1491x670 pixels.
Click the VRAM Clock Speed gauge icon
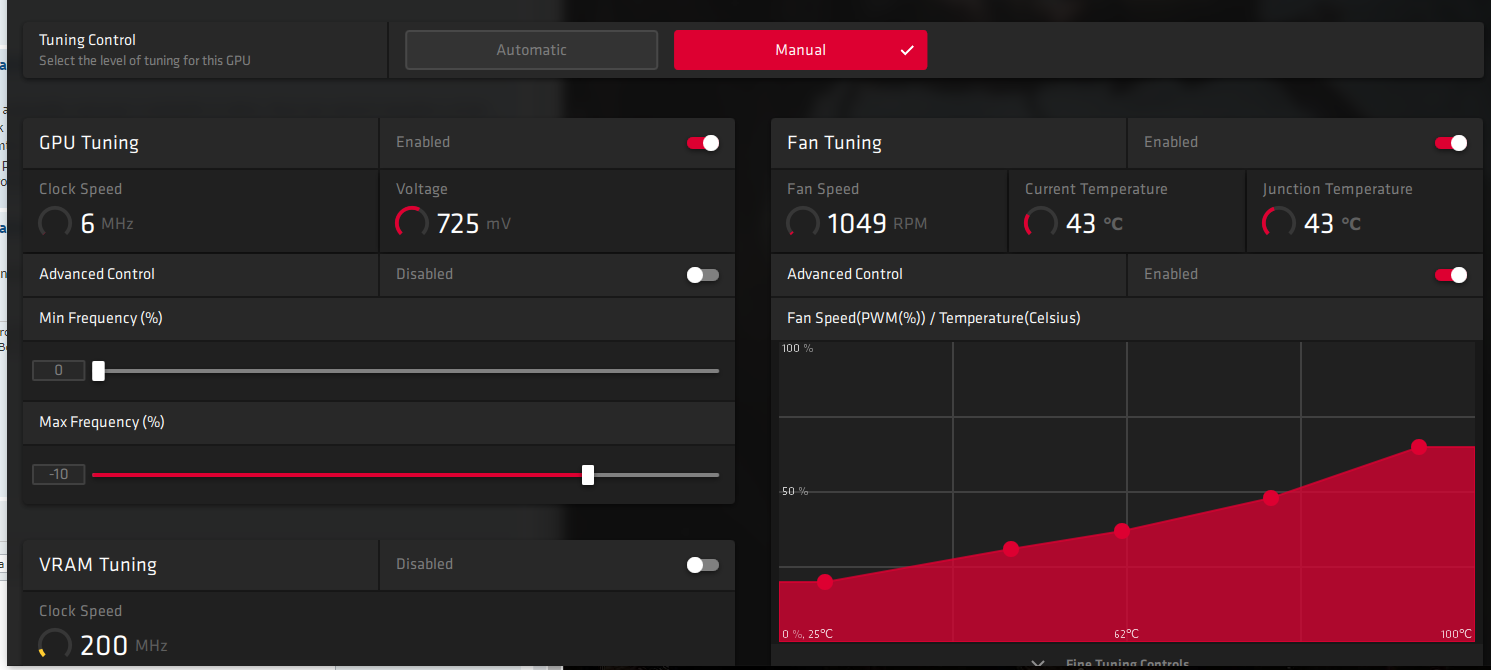click(x=55, y=645)
